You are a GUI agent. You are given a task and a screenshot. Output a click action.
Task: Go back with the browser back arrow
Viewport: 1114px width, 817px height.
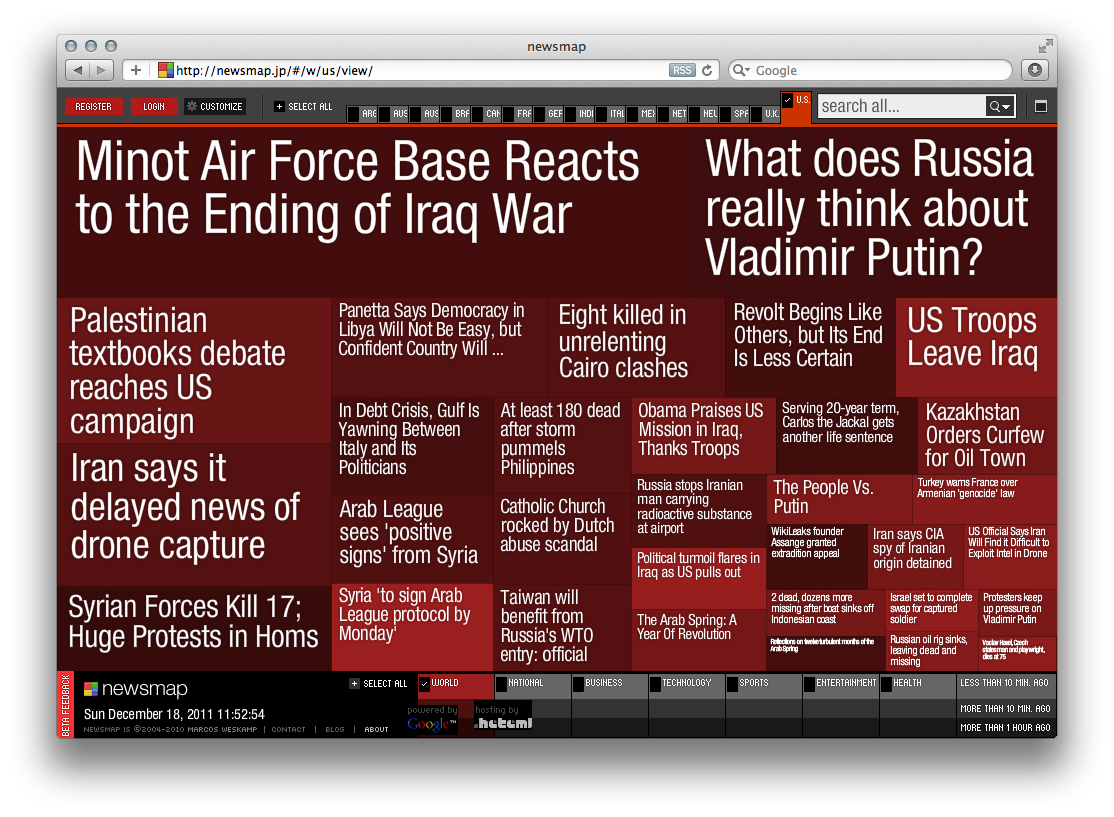click(x=78, y=70)
